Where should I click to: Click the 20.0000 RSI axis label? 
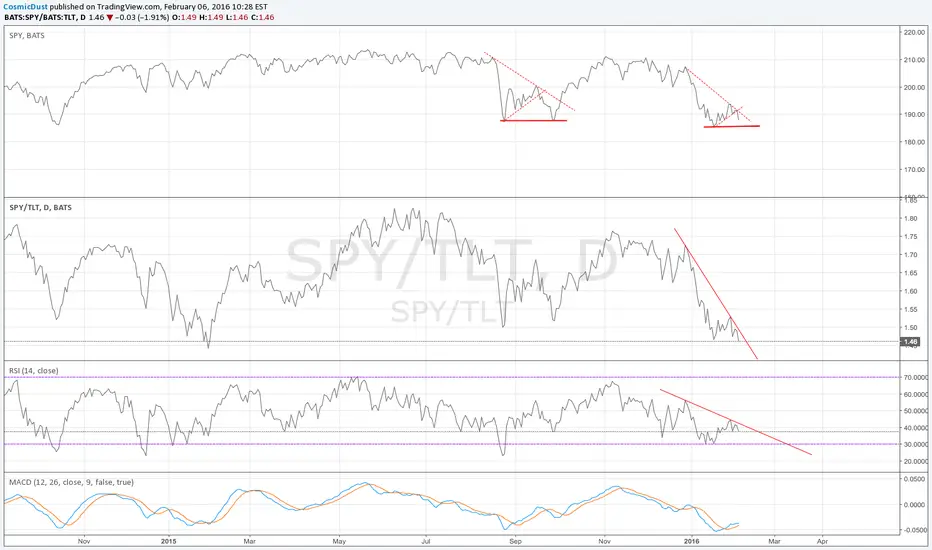[916, 461]
